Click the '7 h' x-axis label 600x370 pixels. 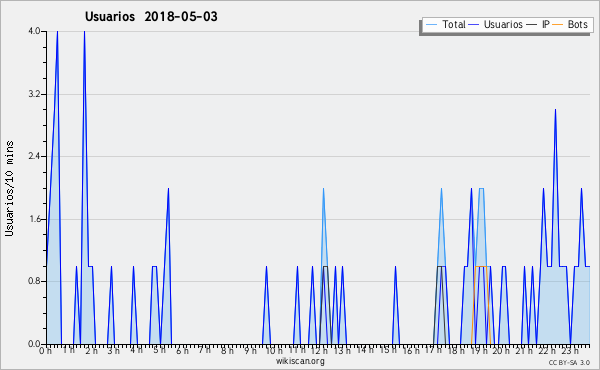point(205,350)
